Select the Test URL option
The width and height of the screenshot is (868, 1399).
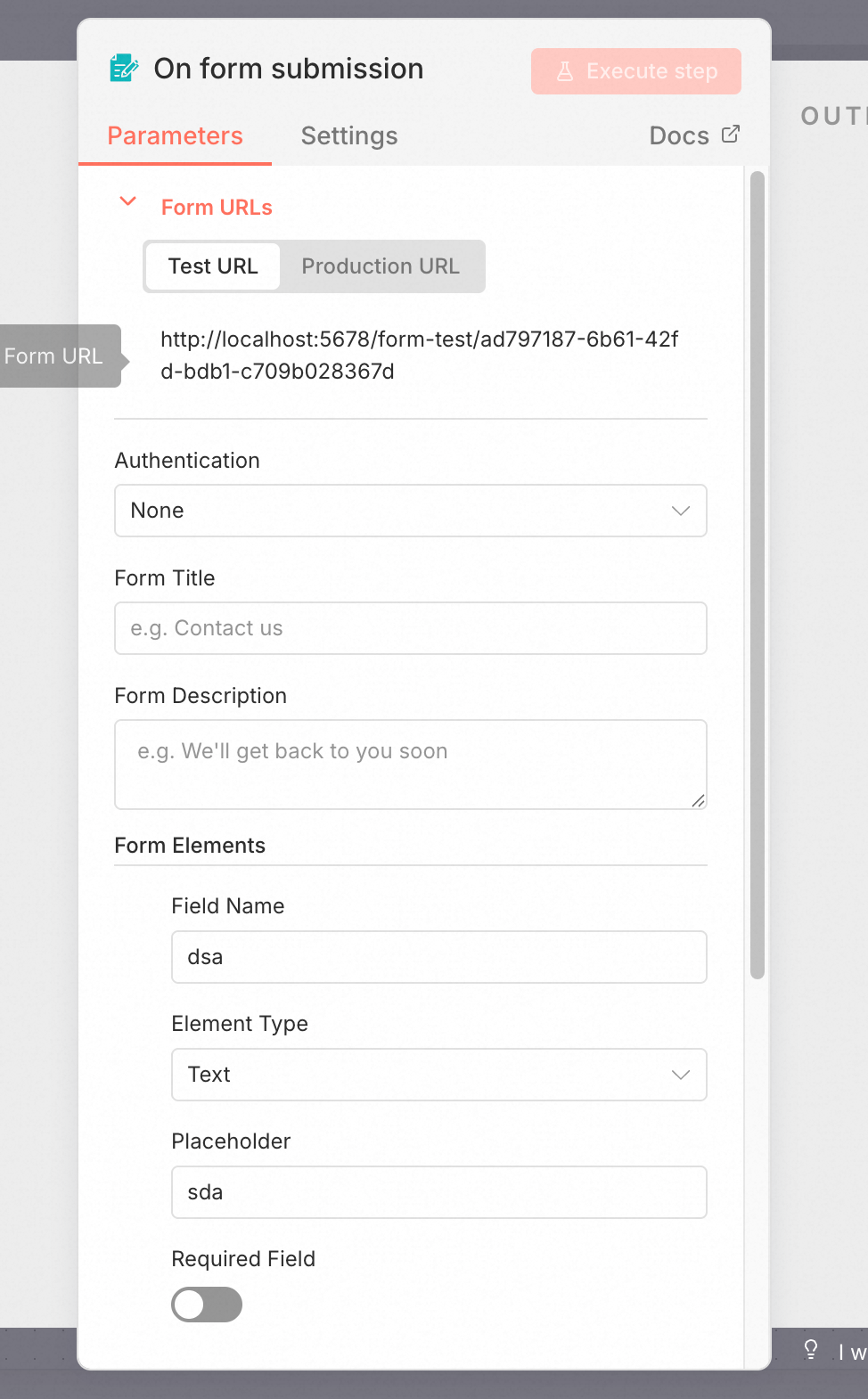(213, 266)
